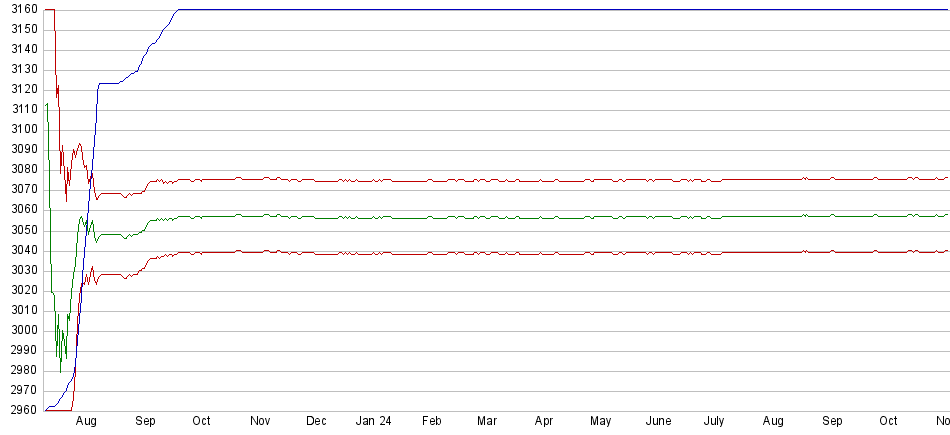
Task: Select the Dec month label
Action: 316,423
